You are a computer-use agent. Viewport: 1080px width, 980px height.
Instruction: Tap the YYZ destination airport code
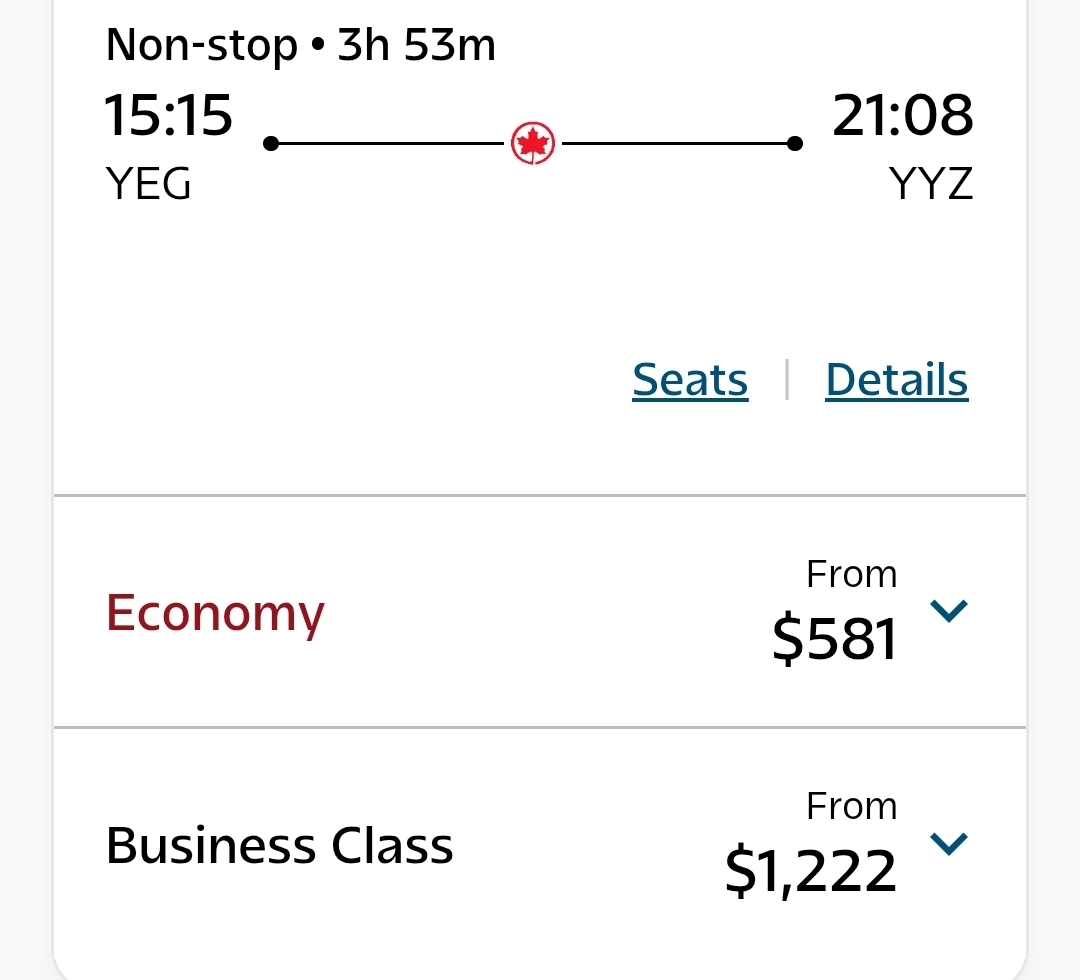930,184
